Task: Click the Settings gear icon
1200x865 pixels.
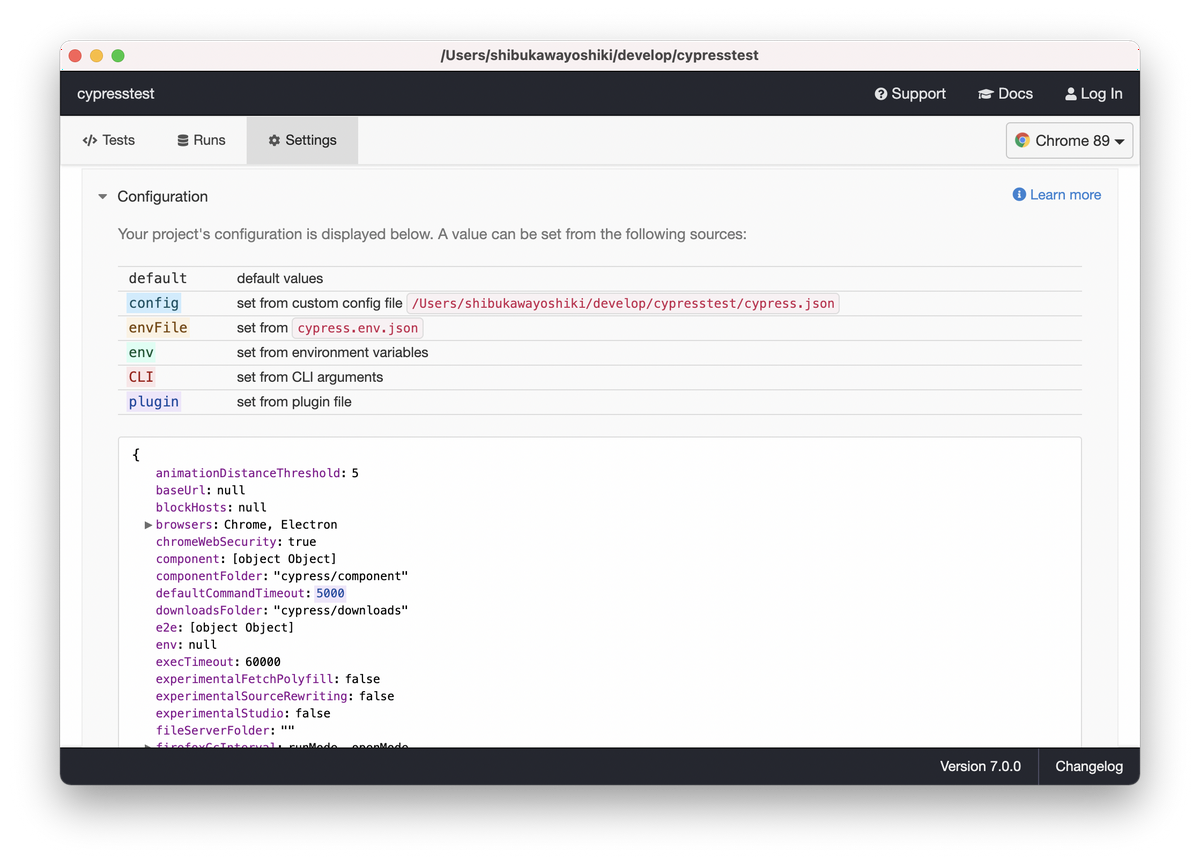Action: [274, 140]
